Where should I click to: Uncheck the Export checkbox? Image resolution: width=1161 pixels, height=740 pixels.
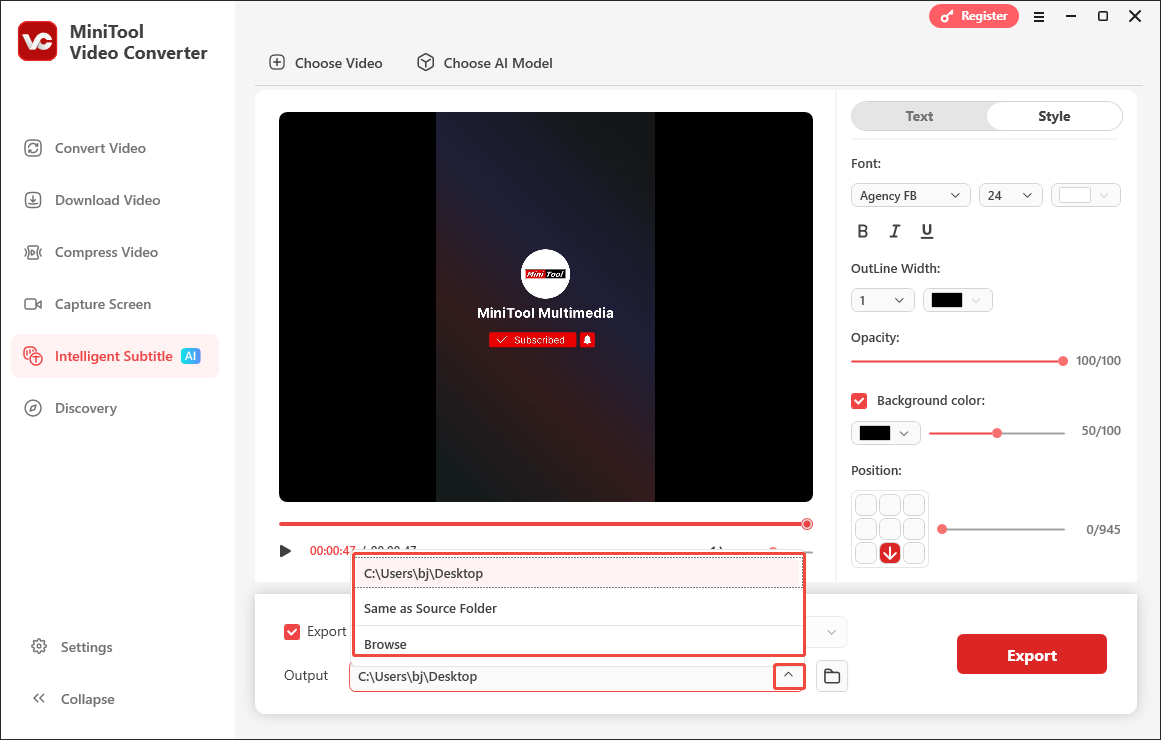[x=292, y=631]
